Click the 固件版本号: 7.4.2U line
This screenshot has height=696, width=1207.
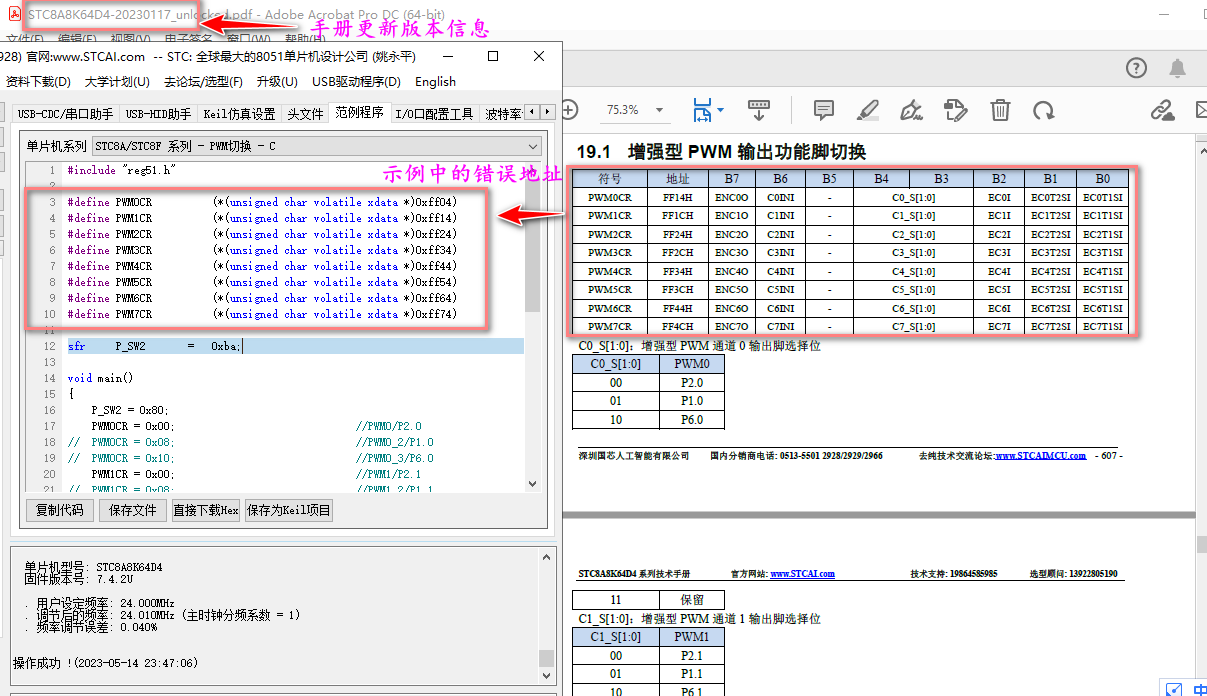coord(78,579)
